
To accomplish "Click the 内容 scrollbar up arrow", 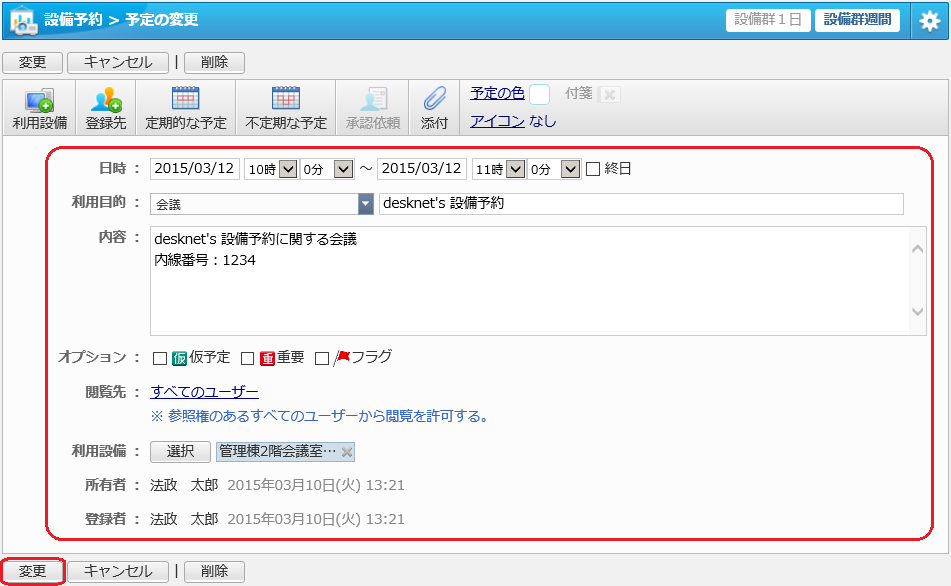I will point(918,249).
